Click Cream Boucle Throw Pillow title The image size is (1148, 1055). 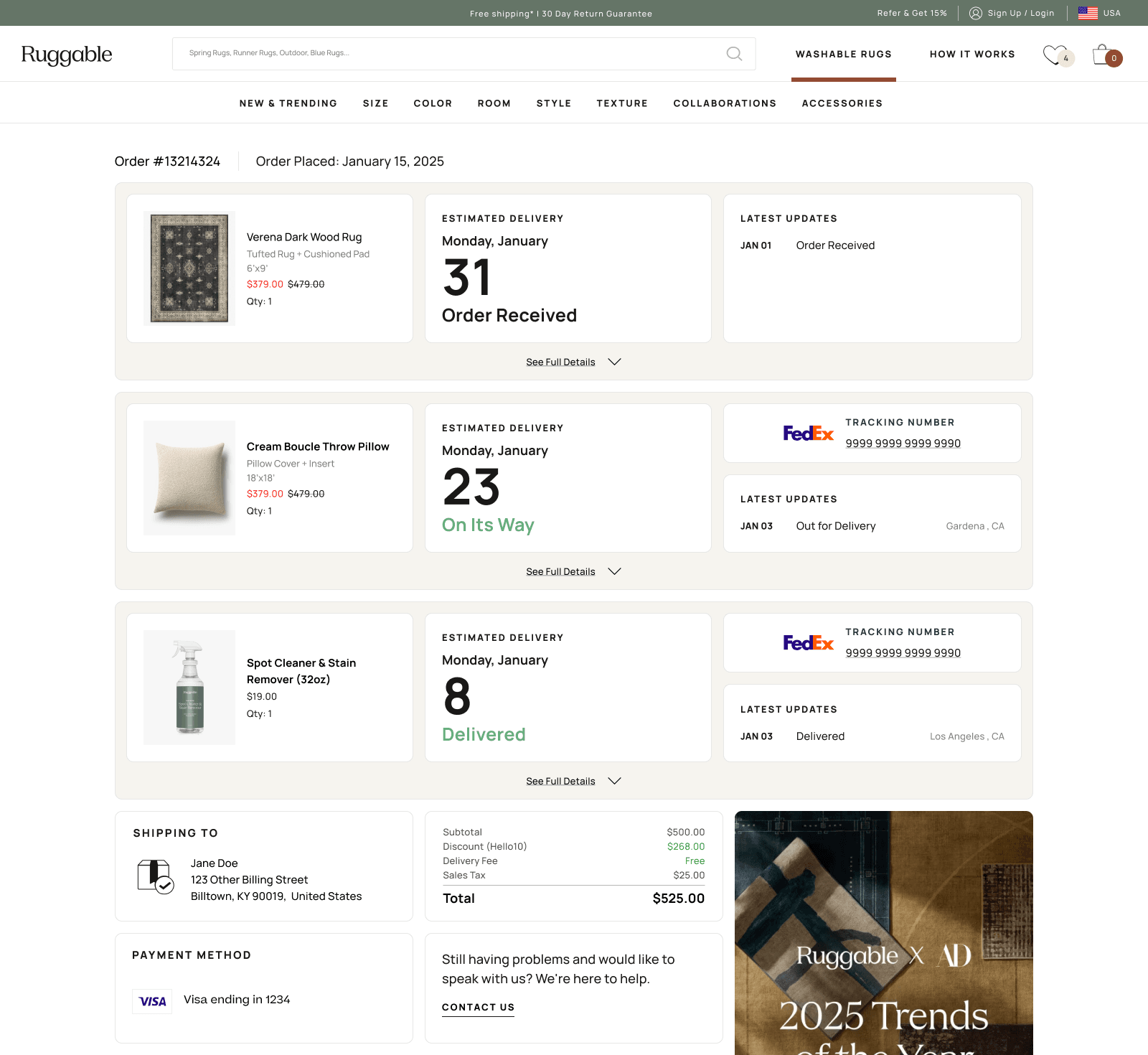(318, 446)
